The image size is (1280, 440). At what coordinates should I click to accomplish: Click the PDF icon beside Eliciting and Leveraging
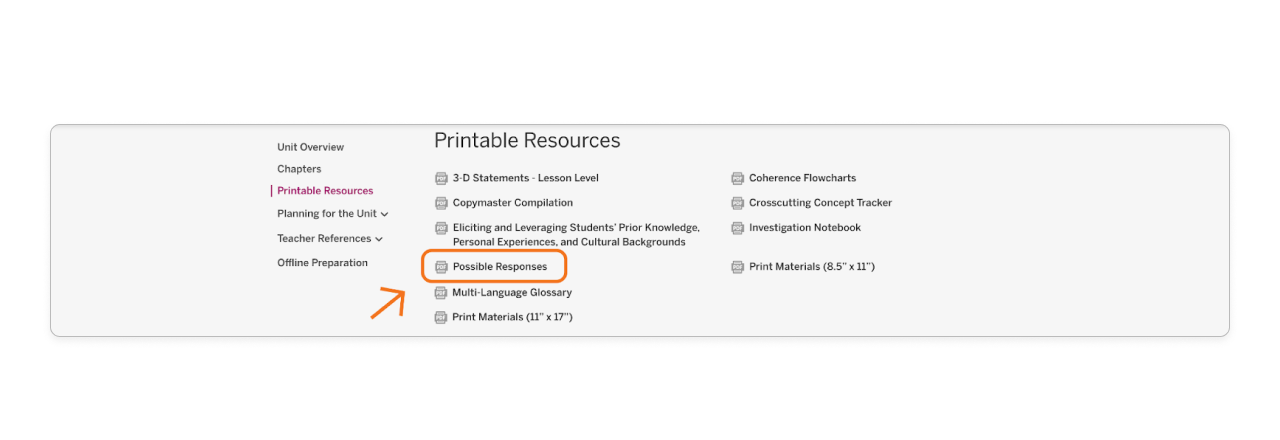click(441, 229)
